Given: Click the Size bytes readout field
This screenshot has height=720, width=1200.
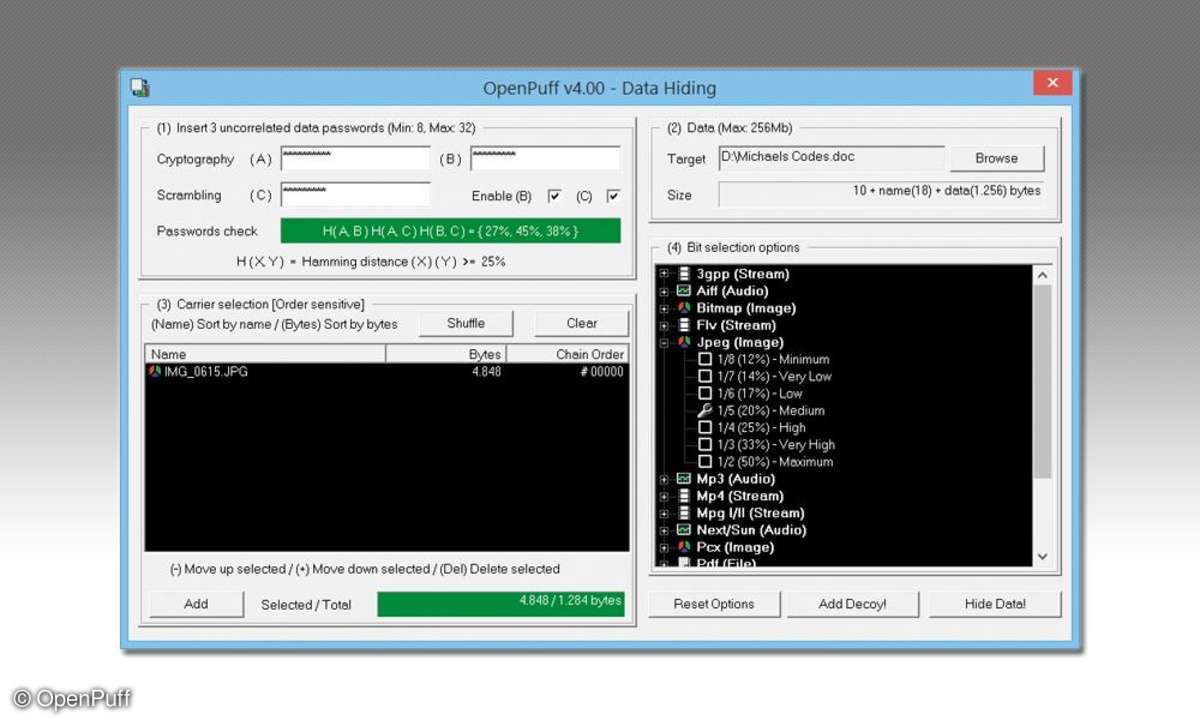Looking at the screenshot, I should coord(881,193).
